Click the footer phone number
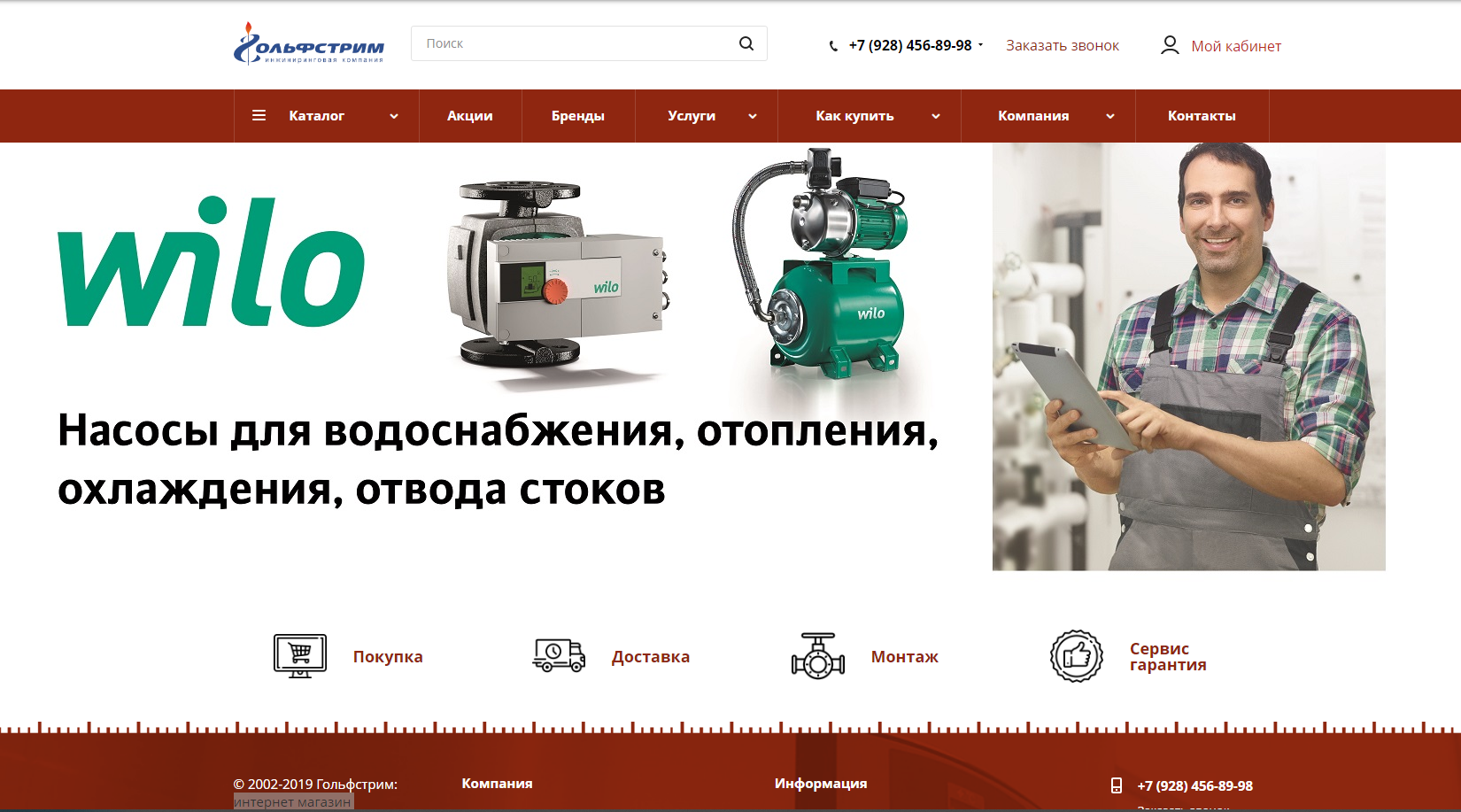 pos(1195,785)
